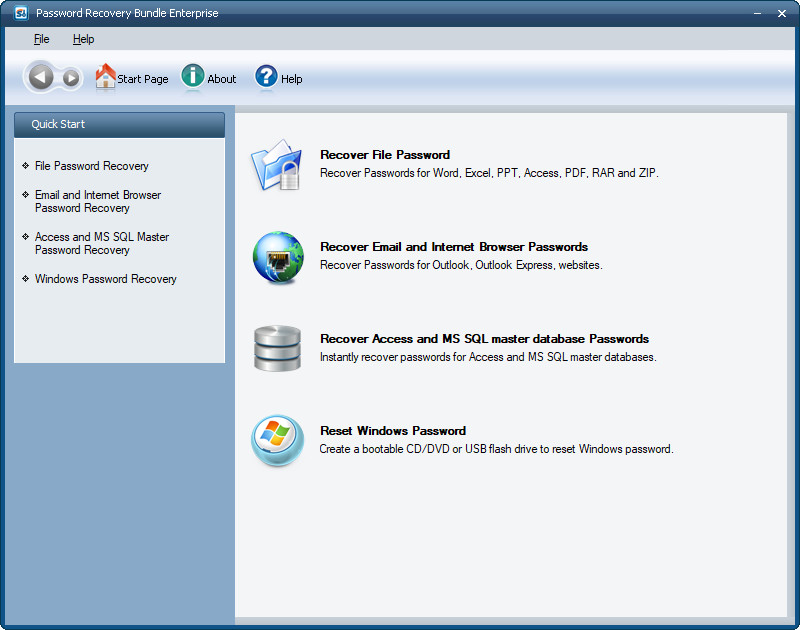Click the About info icon
Image resolution: width=800 pixels, height=630 pixels.
click(x=193, y=76)
